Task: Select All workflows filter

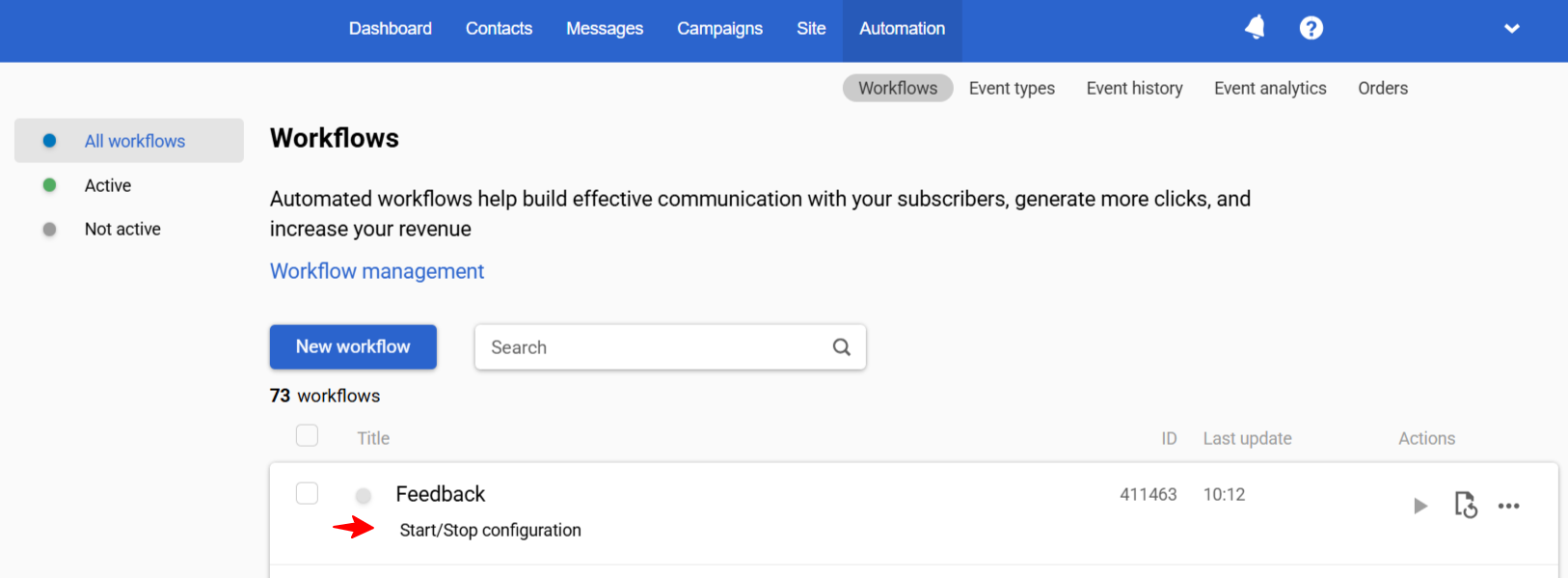Action: (x=135, y=141)
